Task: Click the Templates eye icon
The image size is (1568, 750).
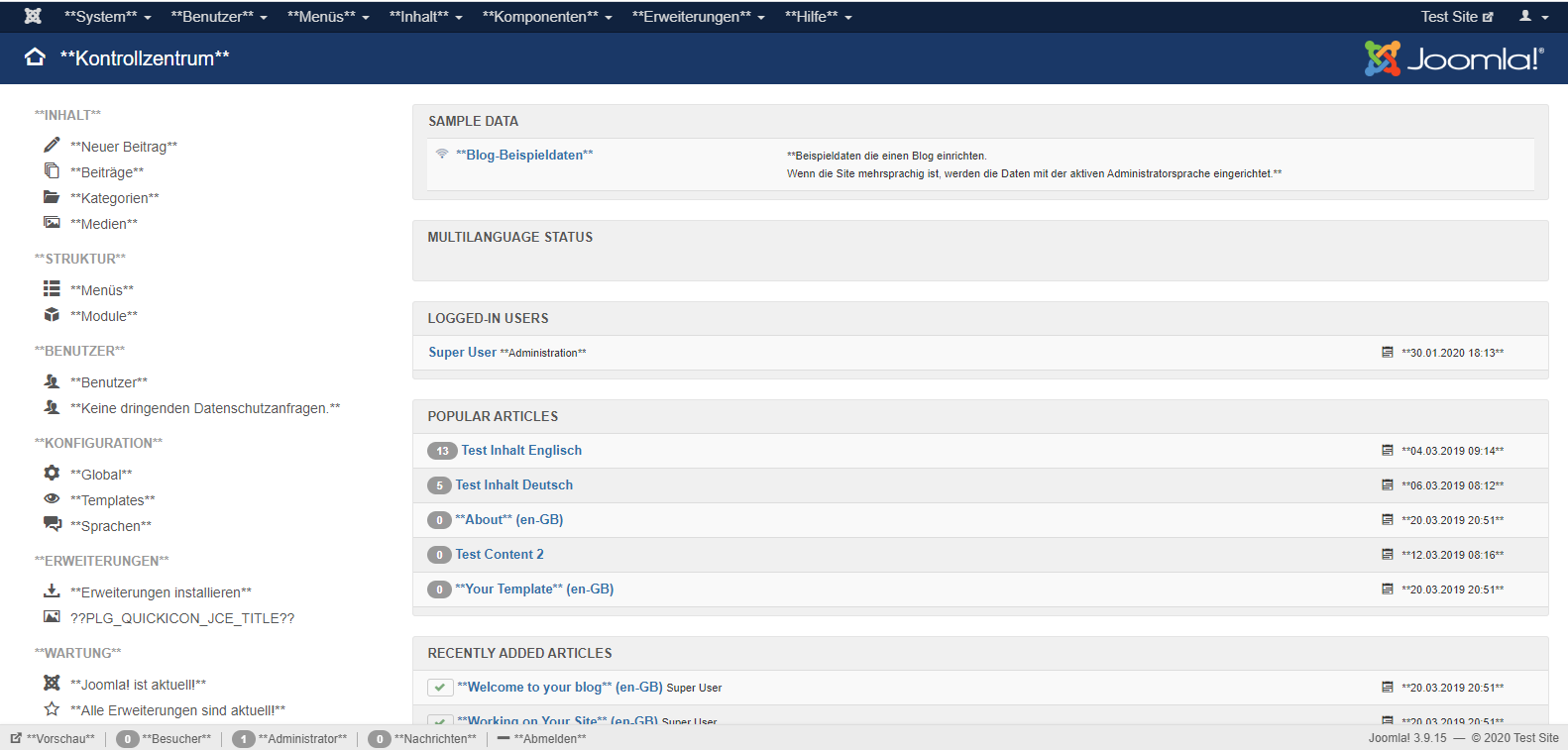Action: [x=52, y=499]
